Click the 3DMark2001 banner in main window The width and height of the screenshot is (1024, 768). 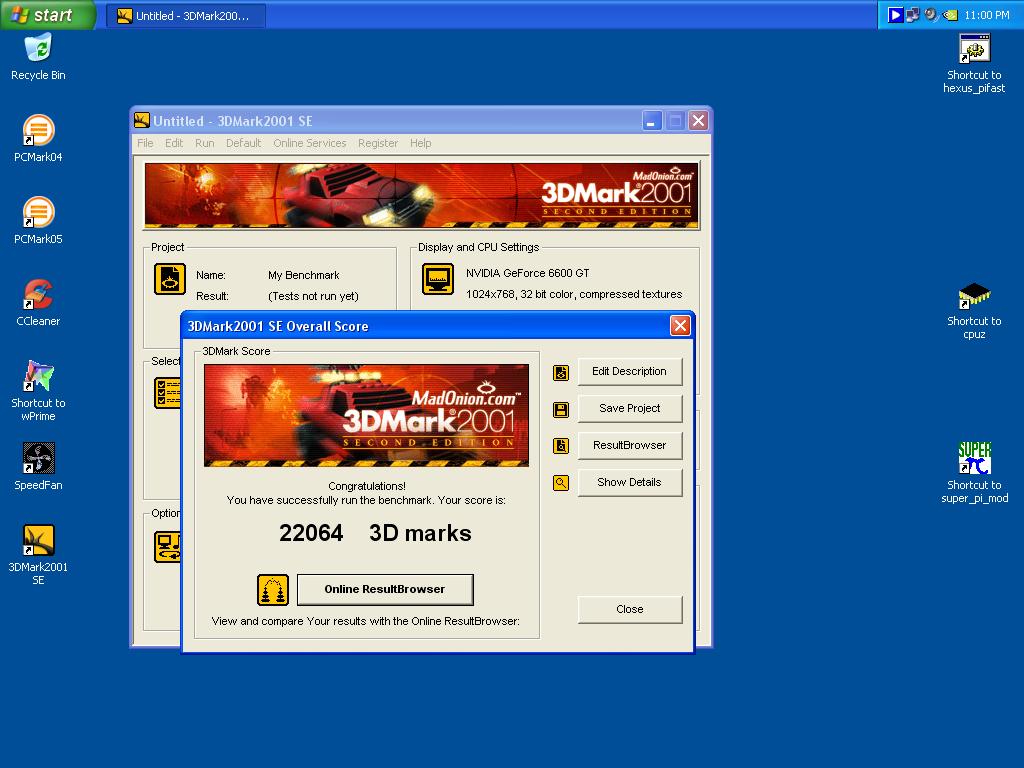pyautogui.click(x=422, y=196)
